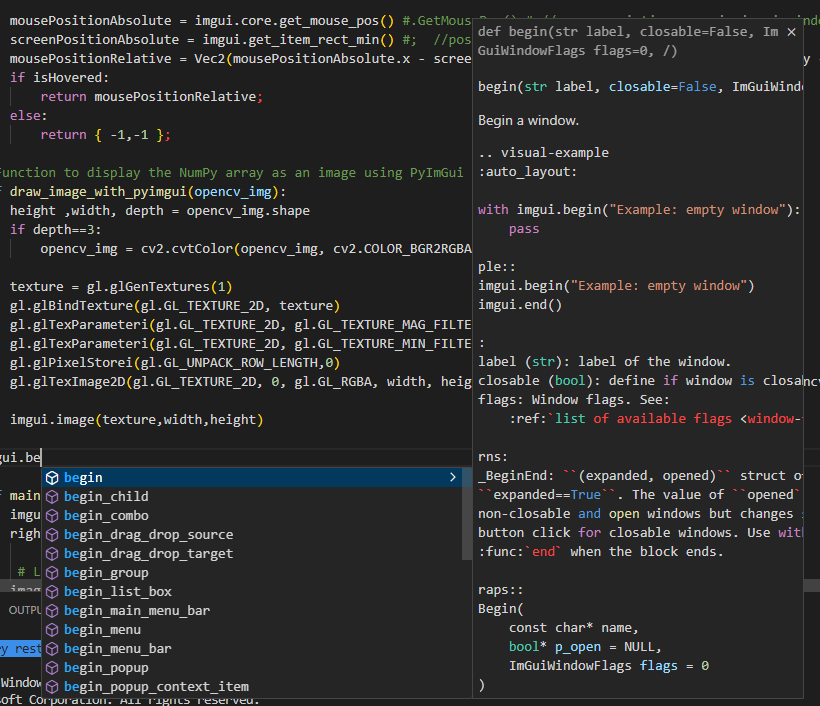Click the method icon beside begin_main_menu_bar

[x=52, y=610]
